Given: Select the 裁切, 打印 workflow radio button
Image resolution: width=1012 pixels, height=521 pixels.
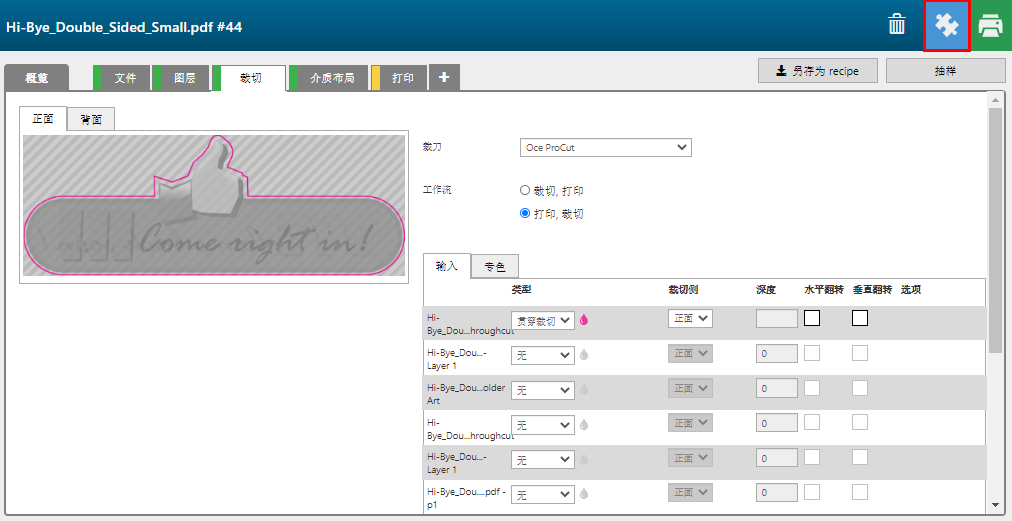Looking at the screenshot, I should [x=525, y=190].
